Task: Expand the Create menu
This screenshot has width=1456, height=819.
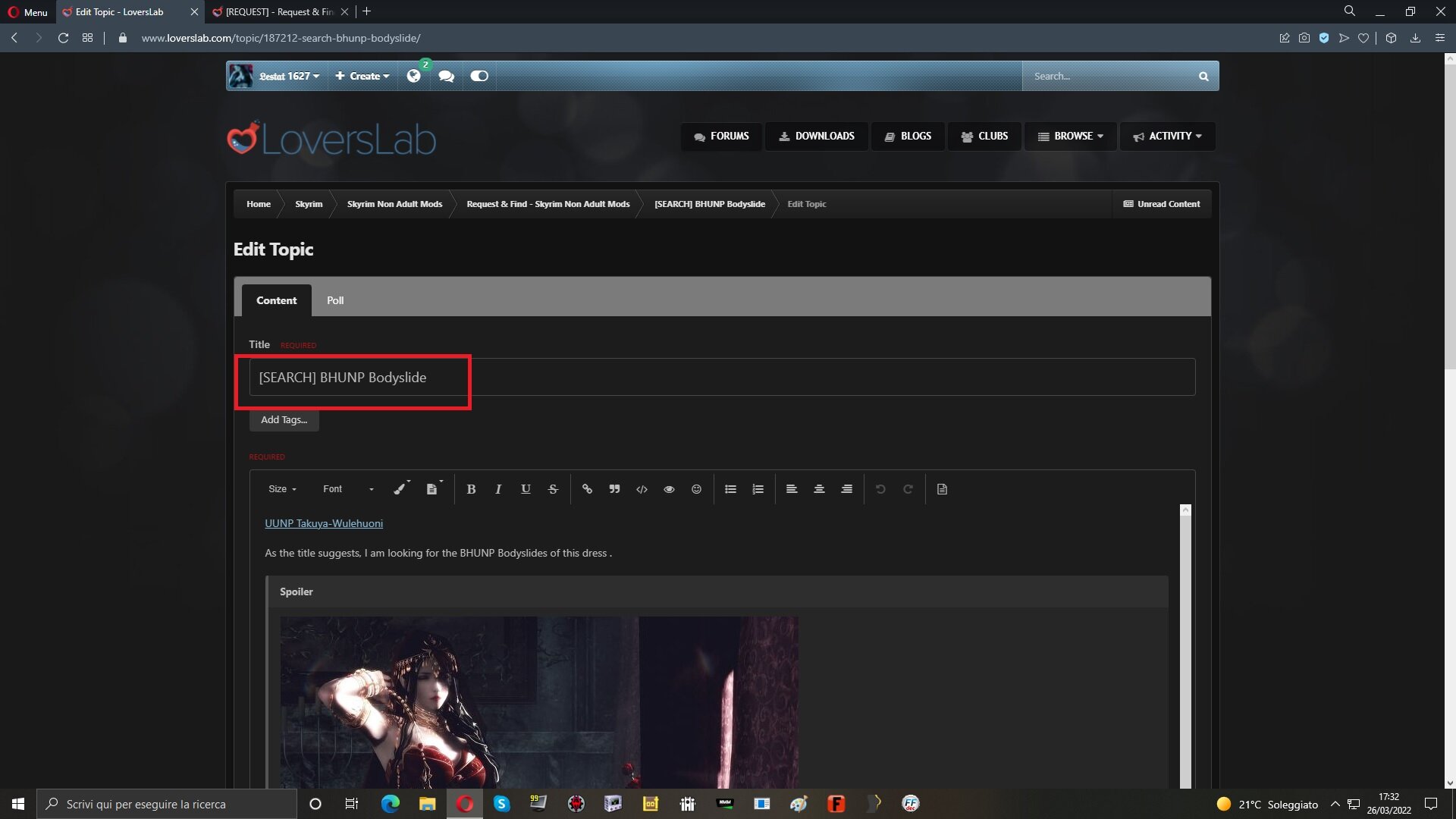Action: click(362, 76)
